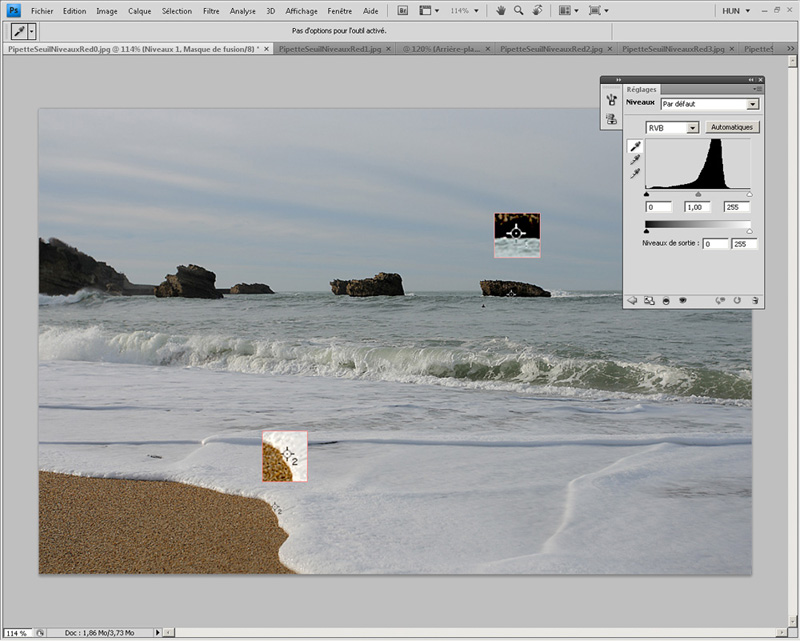Screen dimensions: 800x641
Task: Click the lower icon in the collapsed panel dock
Action: tap(611, 119)
